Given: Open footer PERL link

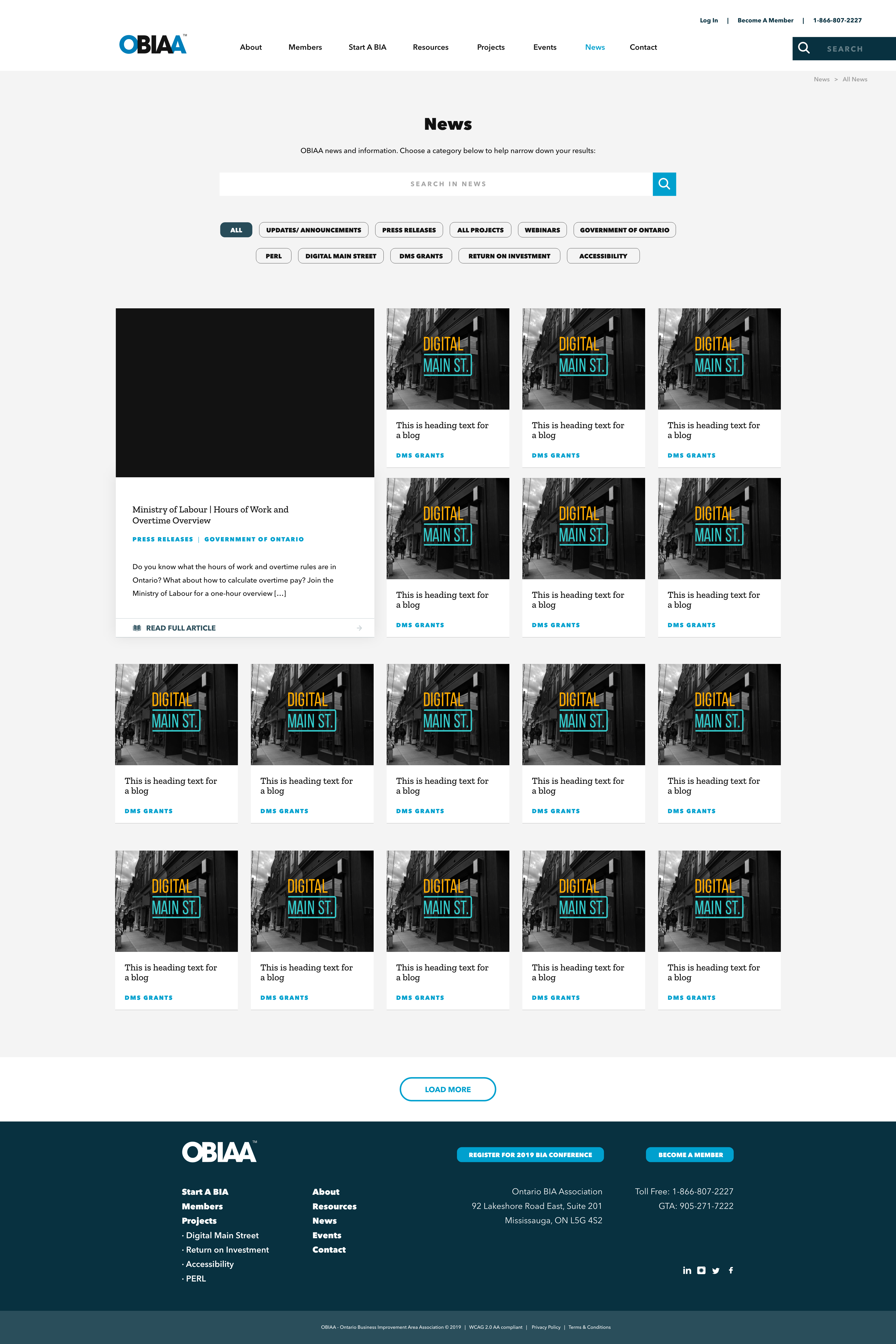Looking at the screenshot, I should (194, 1278).
